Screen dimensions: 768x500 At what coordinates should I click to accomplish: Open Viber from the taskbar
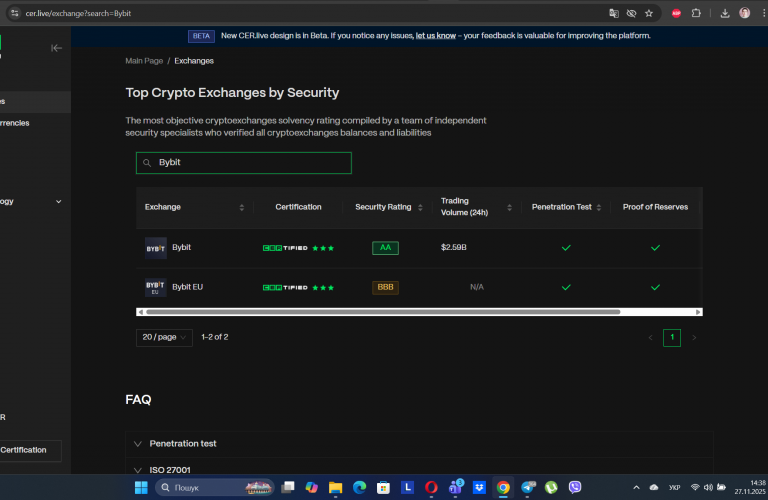(x=575, y=487)
